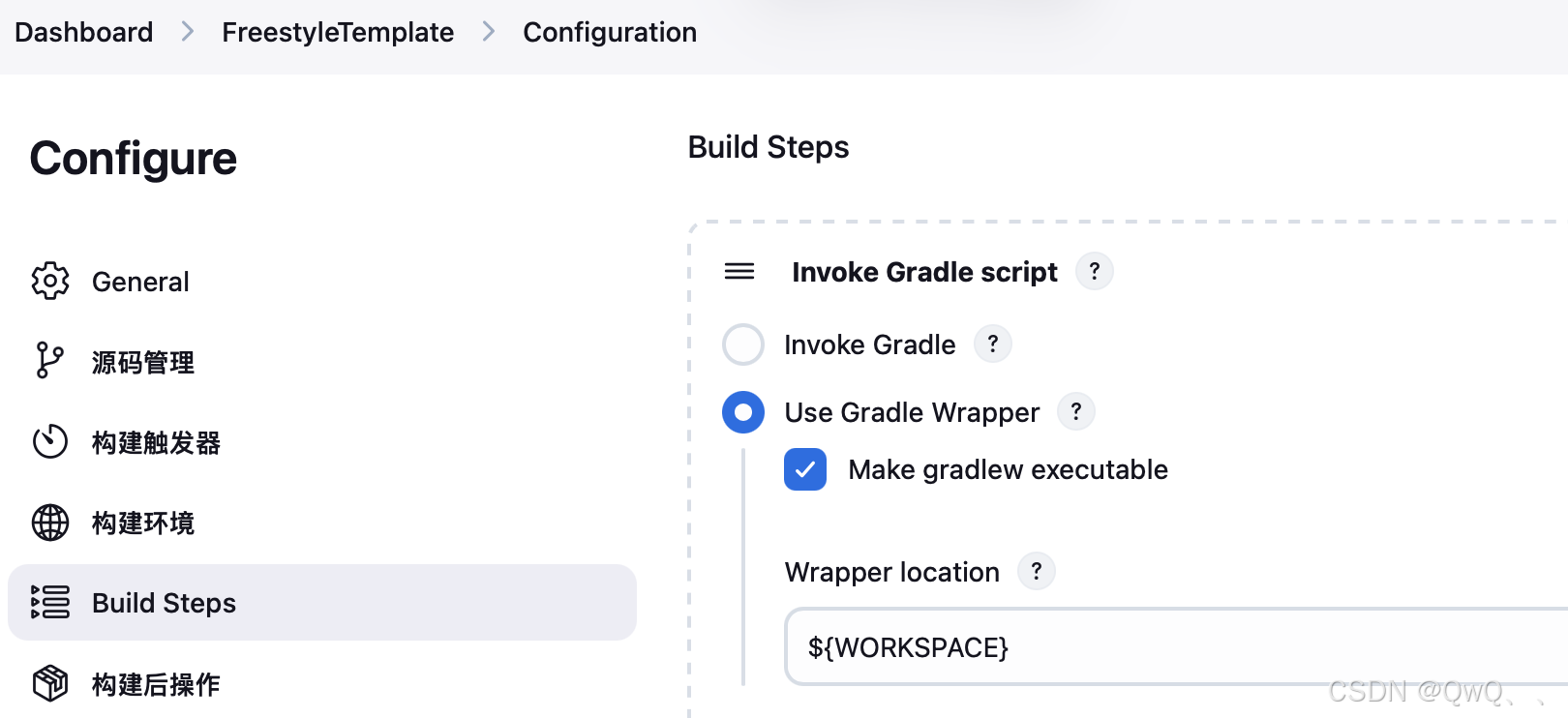Click the General gear icon
The width and height of the screenshot is (1568, 718).
pos(50,281)
